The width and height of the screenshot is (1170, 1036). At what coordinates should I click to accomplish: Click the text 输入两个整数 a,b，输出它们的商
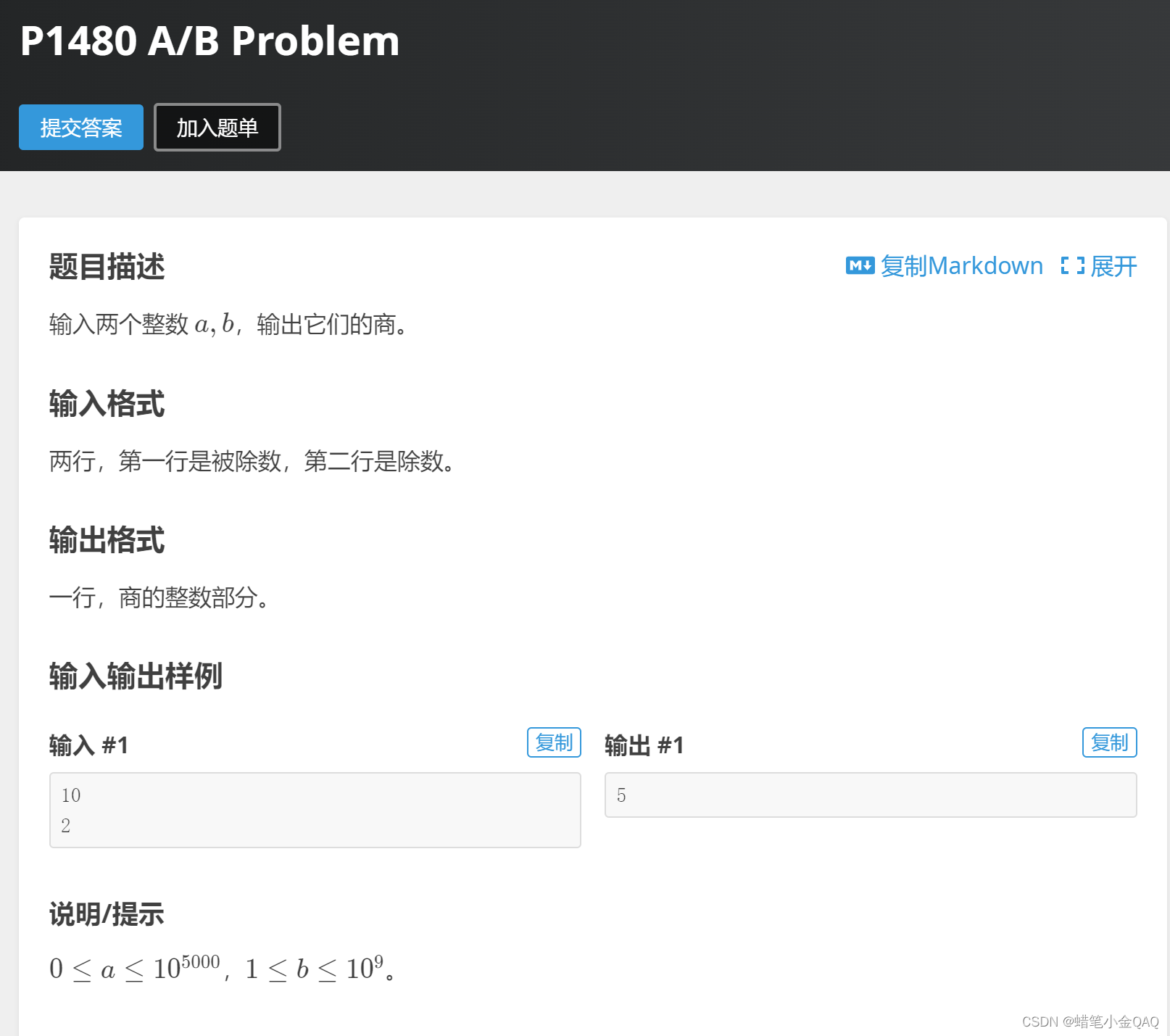point(229,324)
